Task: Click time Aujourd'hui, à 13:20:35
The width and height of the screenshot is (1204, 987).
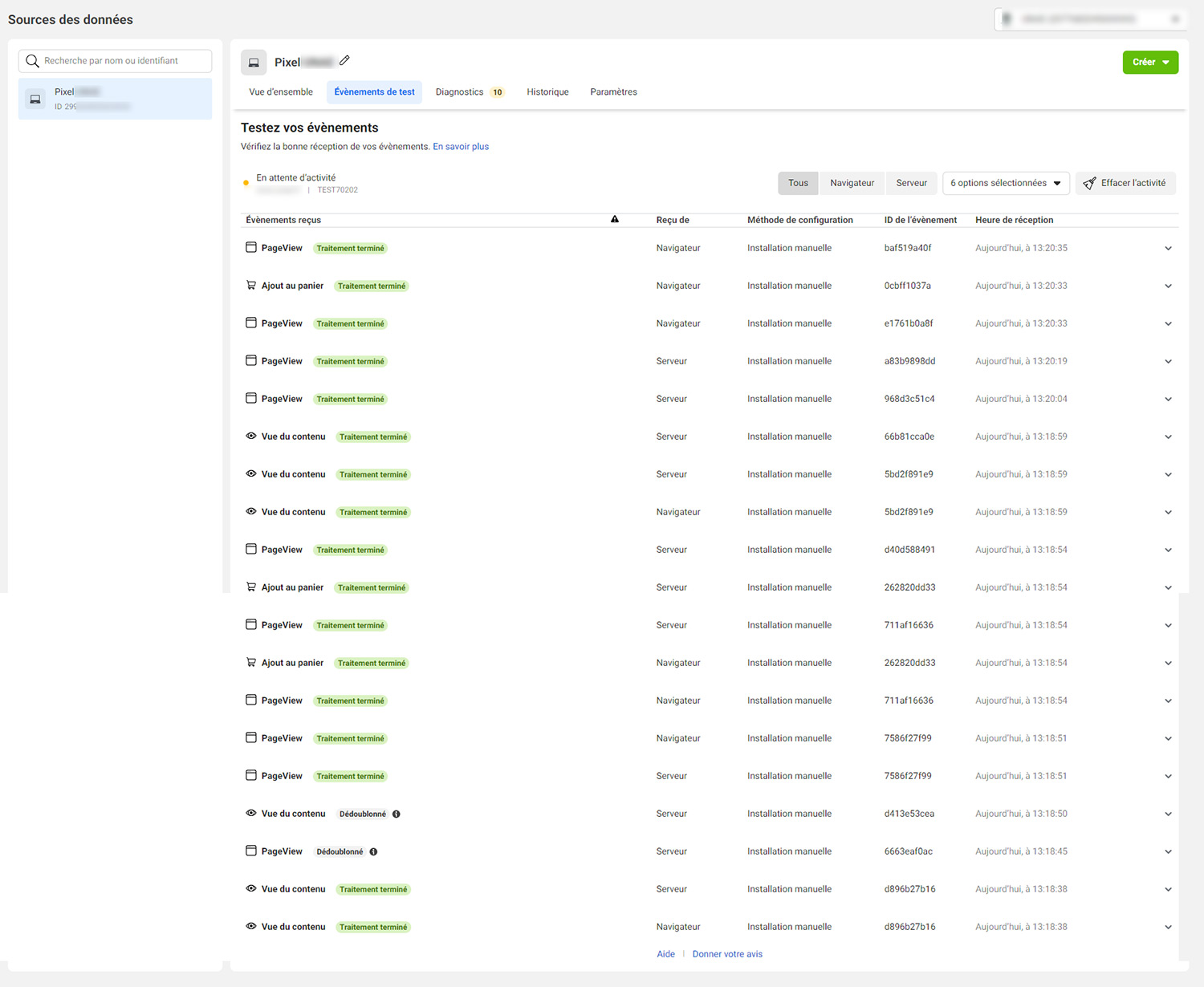Action: [x=1021, y=248]
